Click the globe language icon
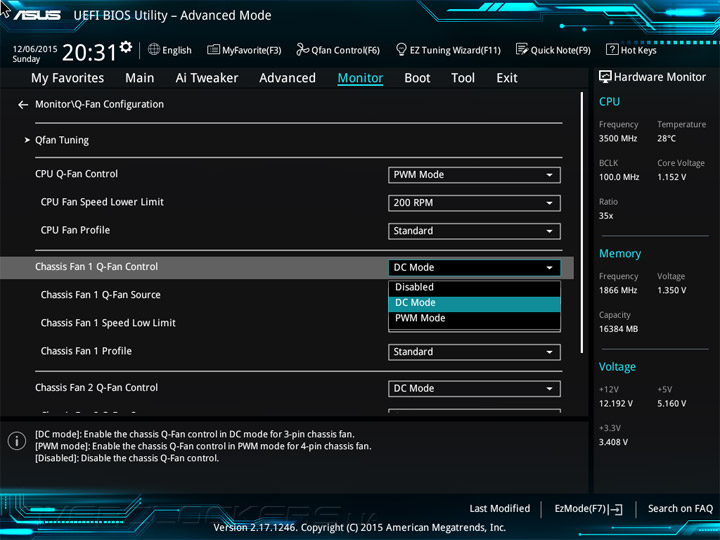 coord(154,49)
